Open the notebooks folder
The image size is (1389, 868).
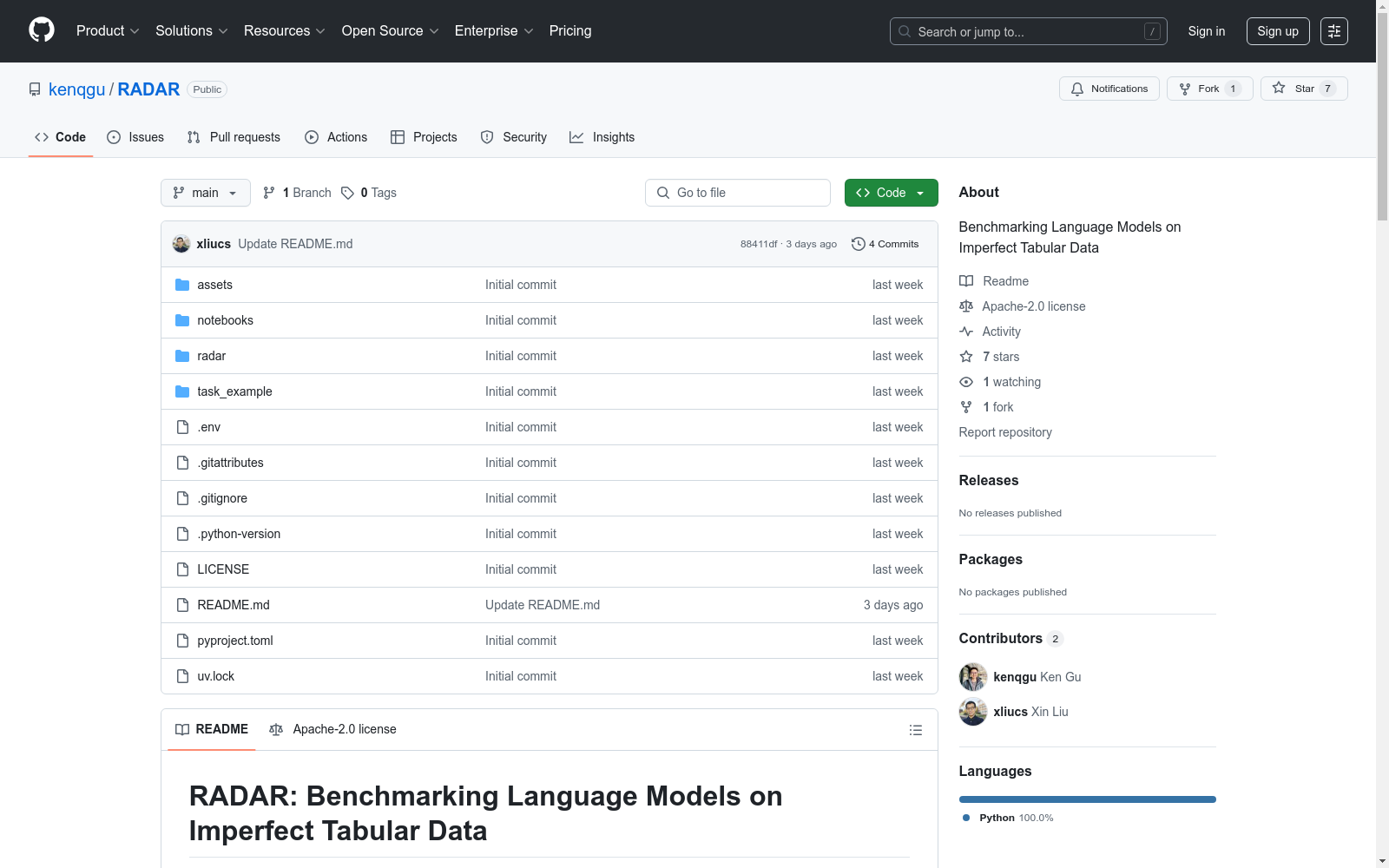[225, 320]
